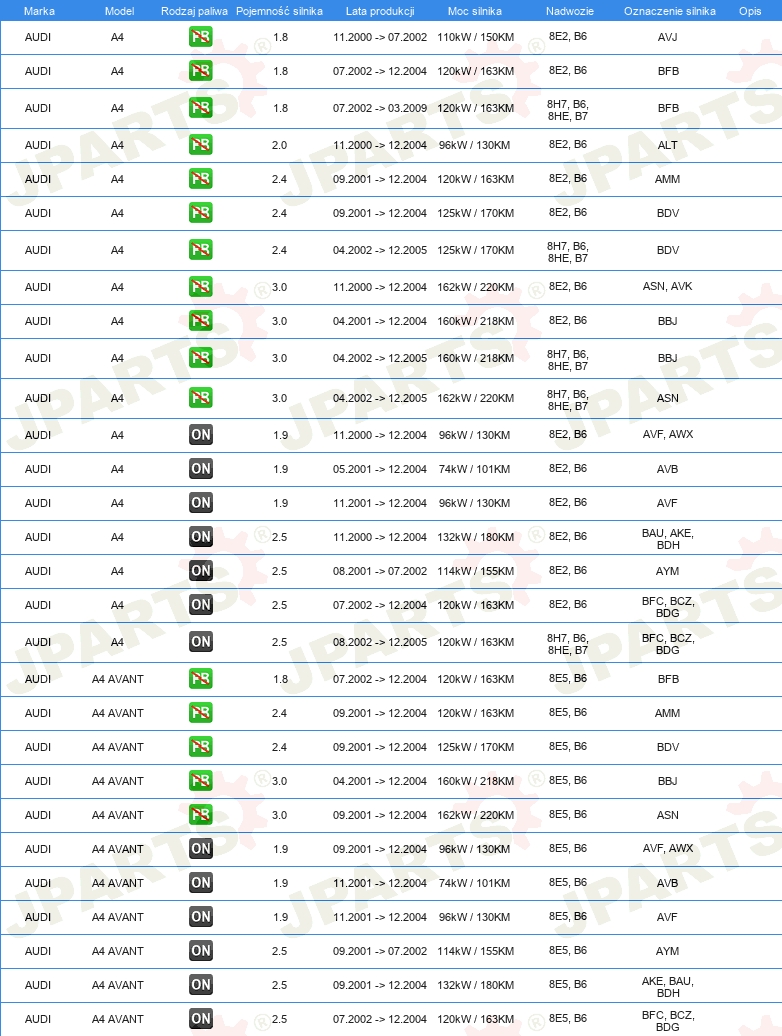The width and height of the screenshot is (782, 1036).
Task: Click the petrol icon in the A4 AVANT ASN row
Action: (x=201, y=815)
